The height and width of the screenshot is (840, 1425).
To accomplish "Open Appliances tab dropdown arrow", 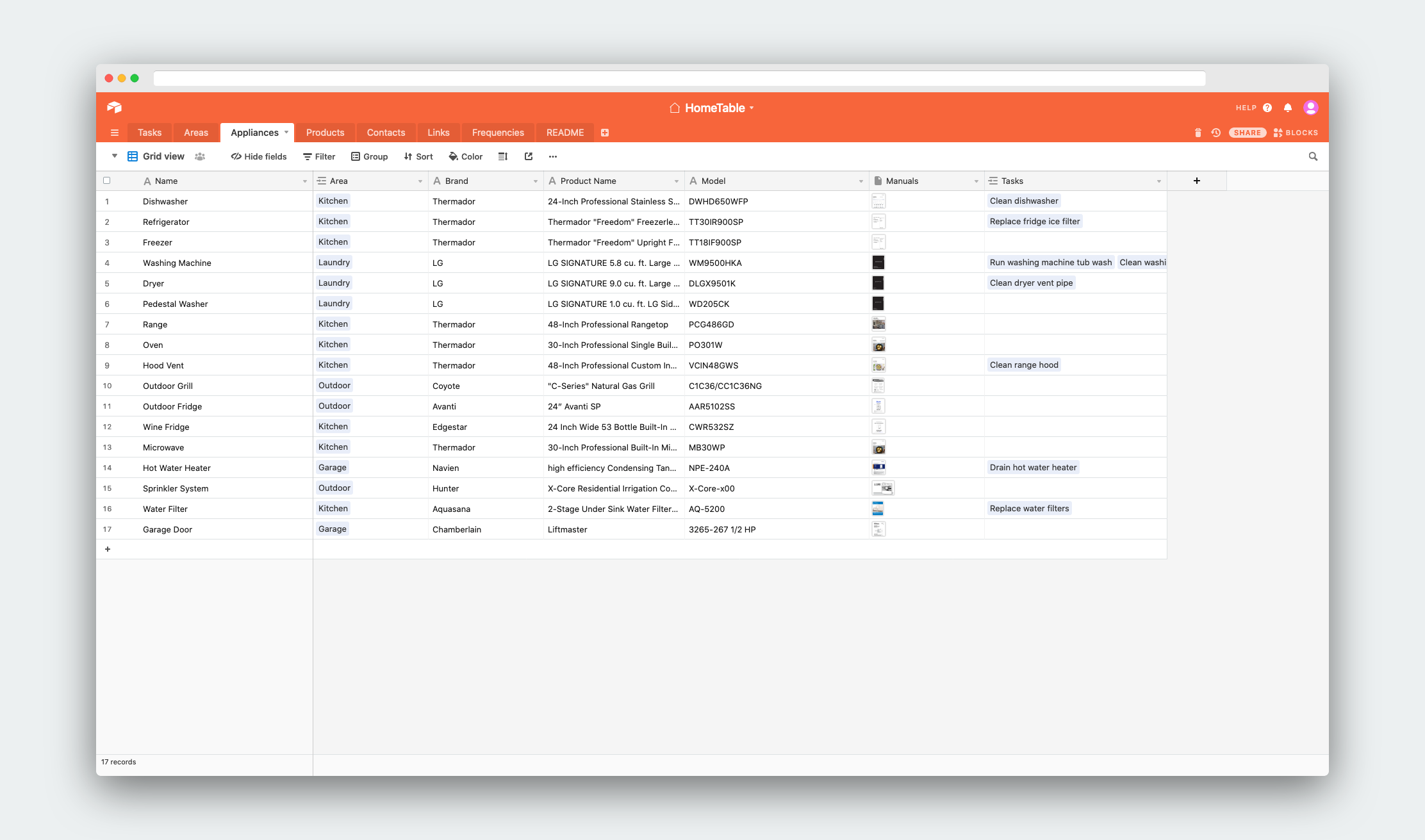I will tap(286, 132).
